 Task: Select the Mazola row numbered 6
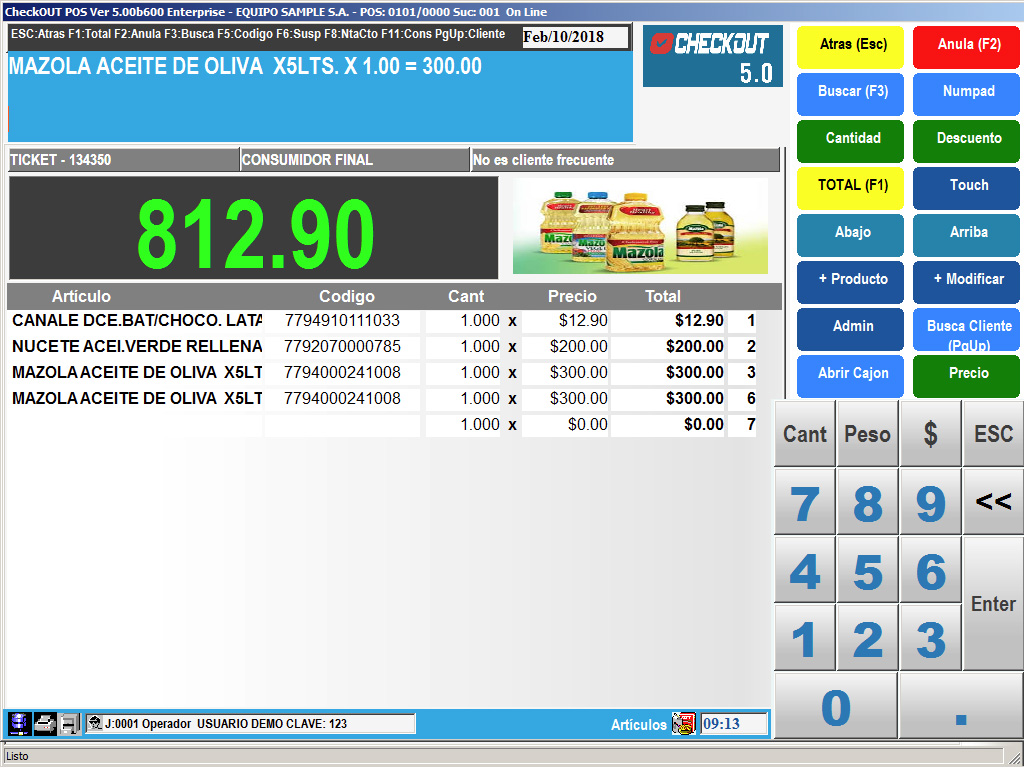tap(383, 398)
